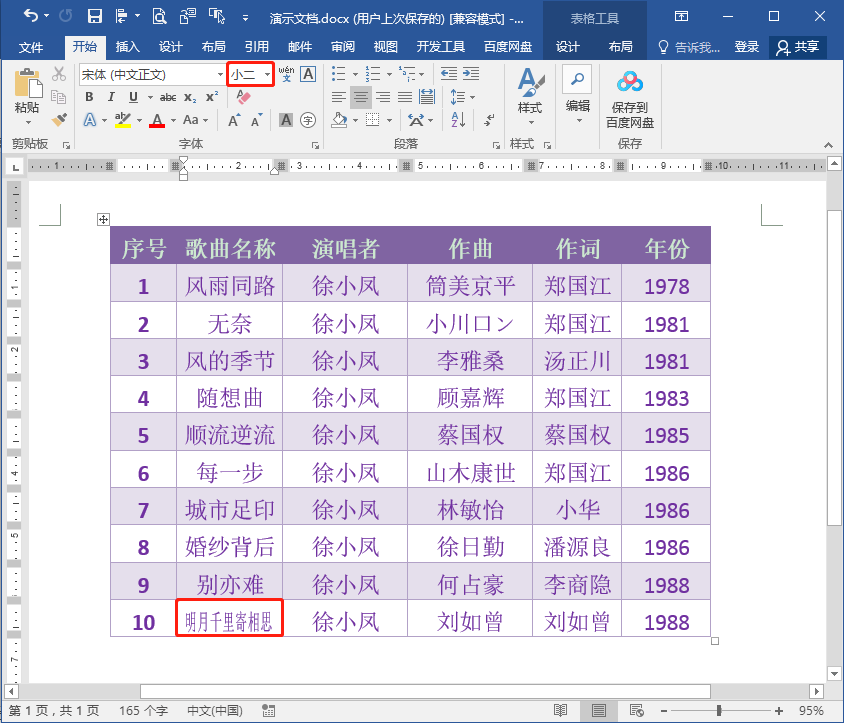Open Print Preview icon in title bar

point(159,17)
